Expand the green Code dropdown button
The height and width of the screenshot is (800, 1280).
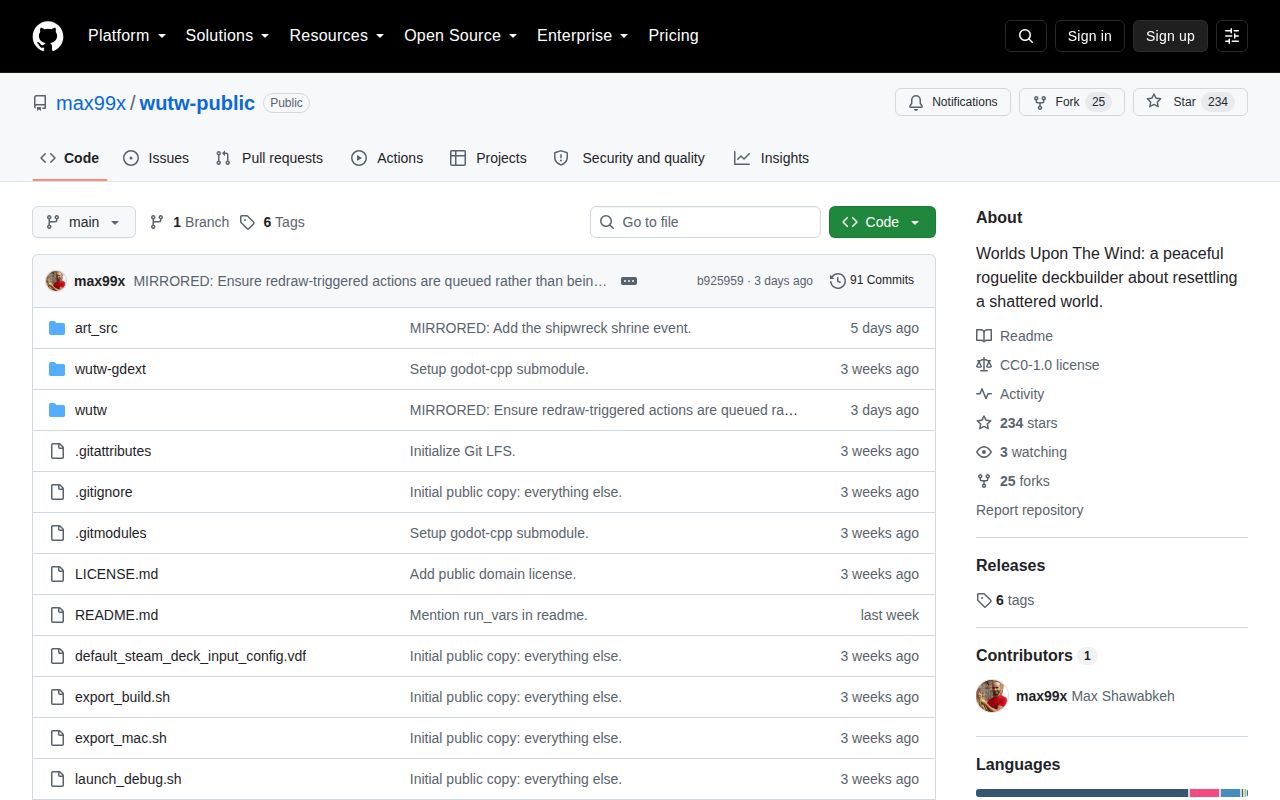coord(882,222)
